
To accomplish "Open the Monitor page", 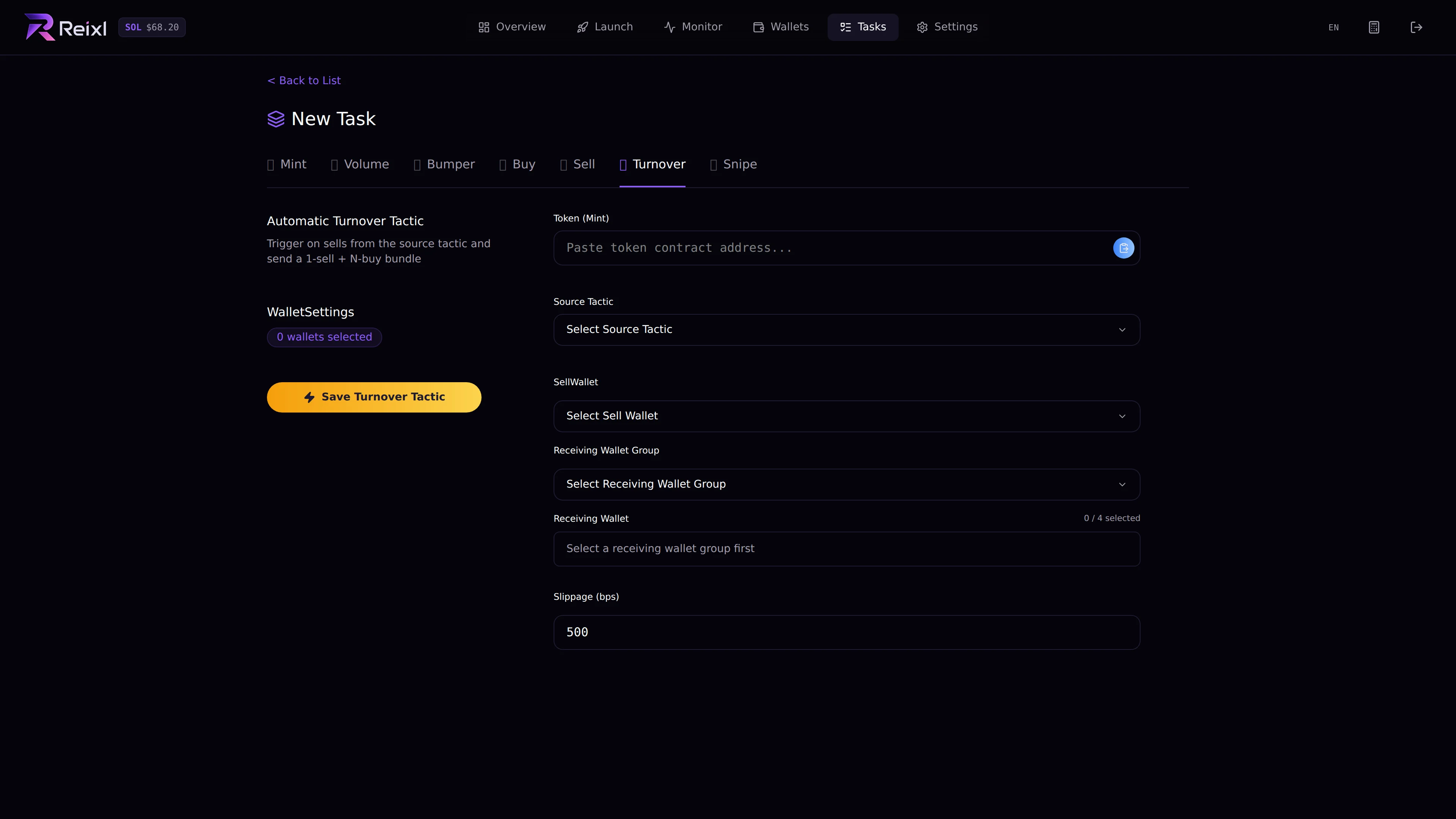I will (x=693, y=27).
